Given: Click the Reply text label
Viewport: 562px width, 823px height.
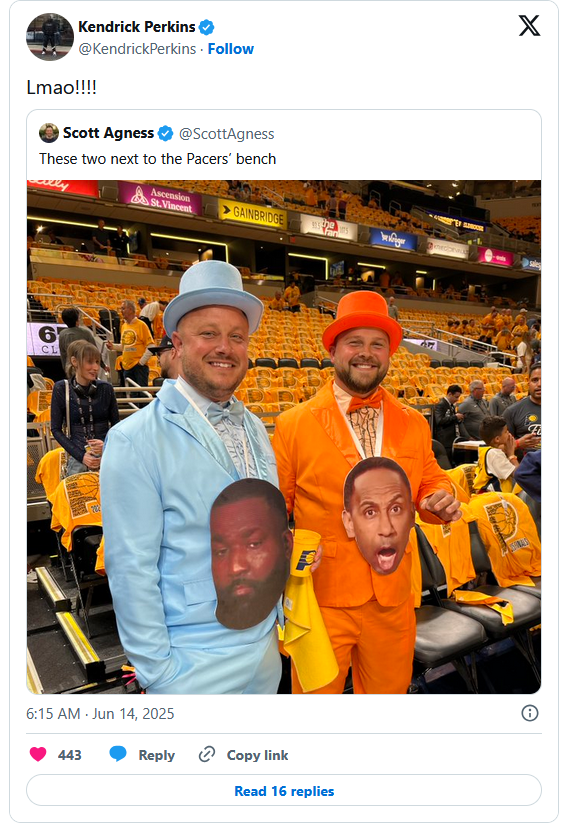Looking at the screenshot, I should tap(156, 755).
